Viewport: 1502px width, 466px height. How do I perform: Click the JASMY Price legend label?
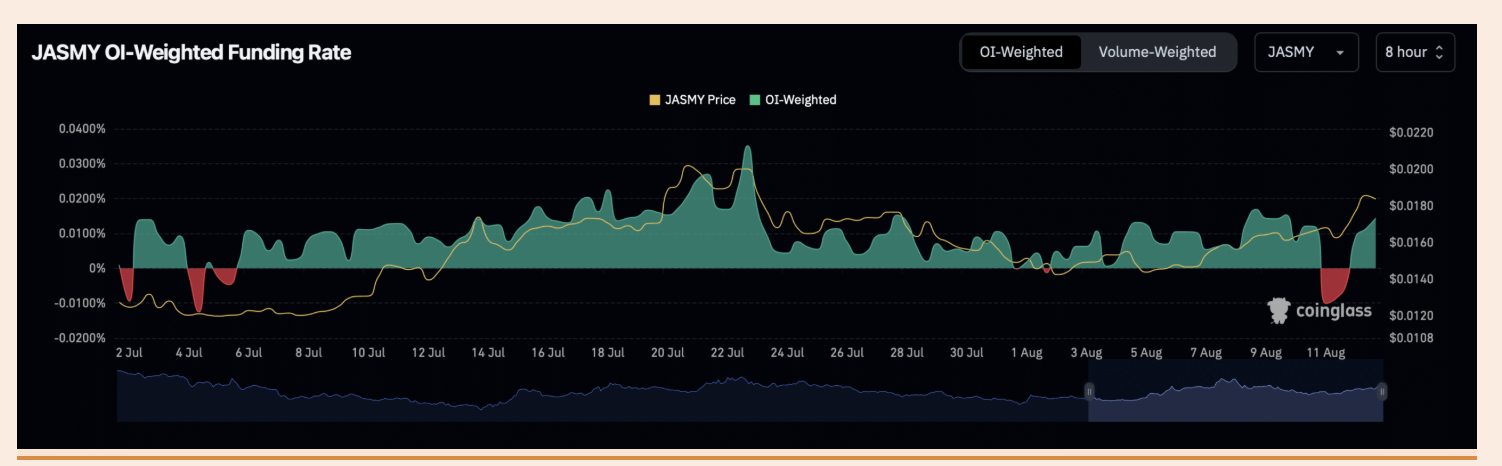tap(700, 100)
